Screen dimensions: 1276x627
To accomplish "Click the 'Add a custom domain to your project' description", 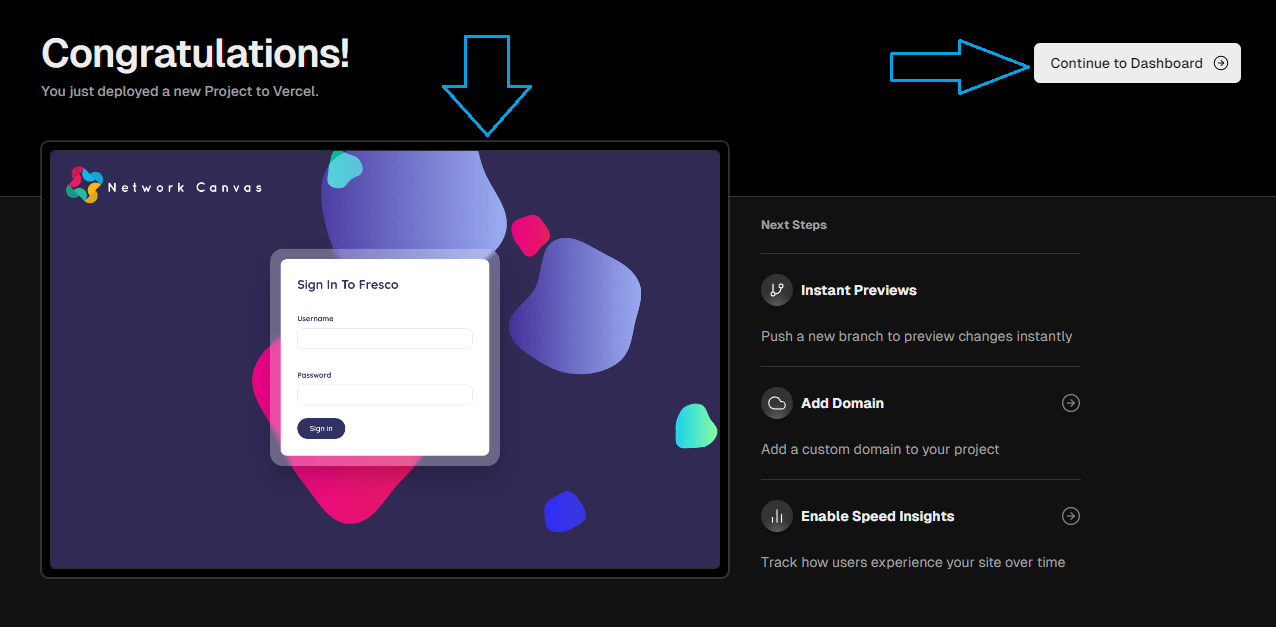I will [880, 449].
